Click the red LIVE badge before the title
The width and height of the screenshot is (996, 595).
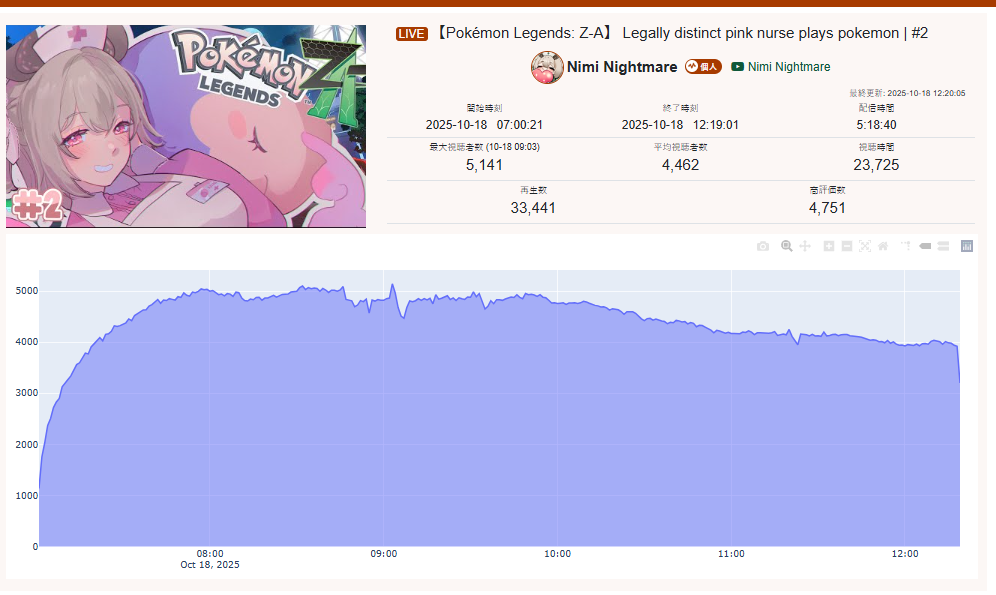pos(412,34)
